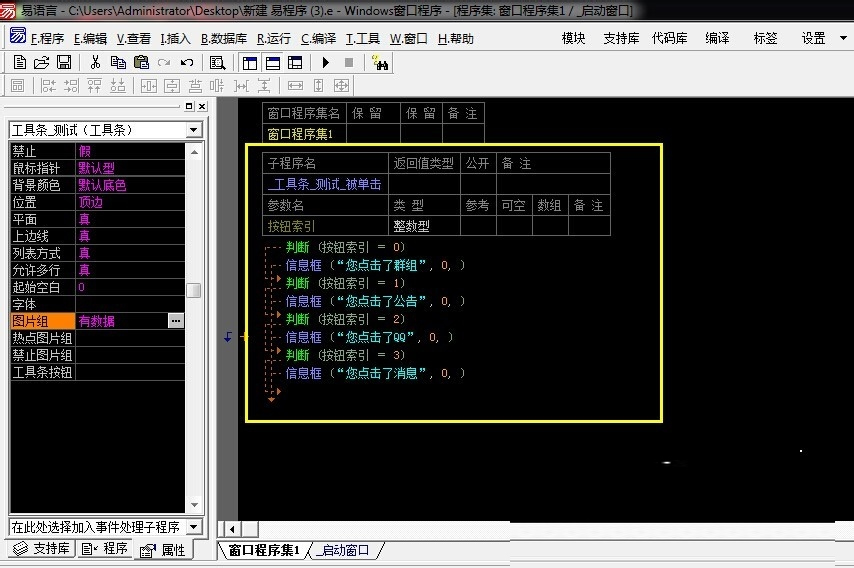Click the 起始空白 value field
This screenshot has height=568, width=854.
point(130,287)
